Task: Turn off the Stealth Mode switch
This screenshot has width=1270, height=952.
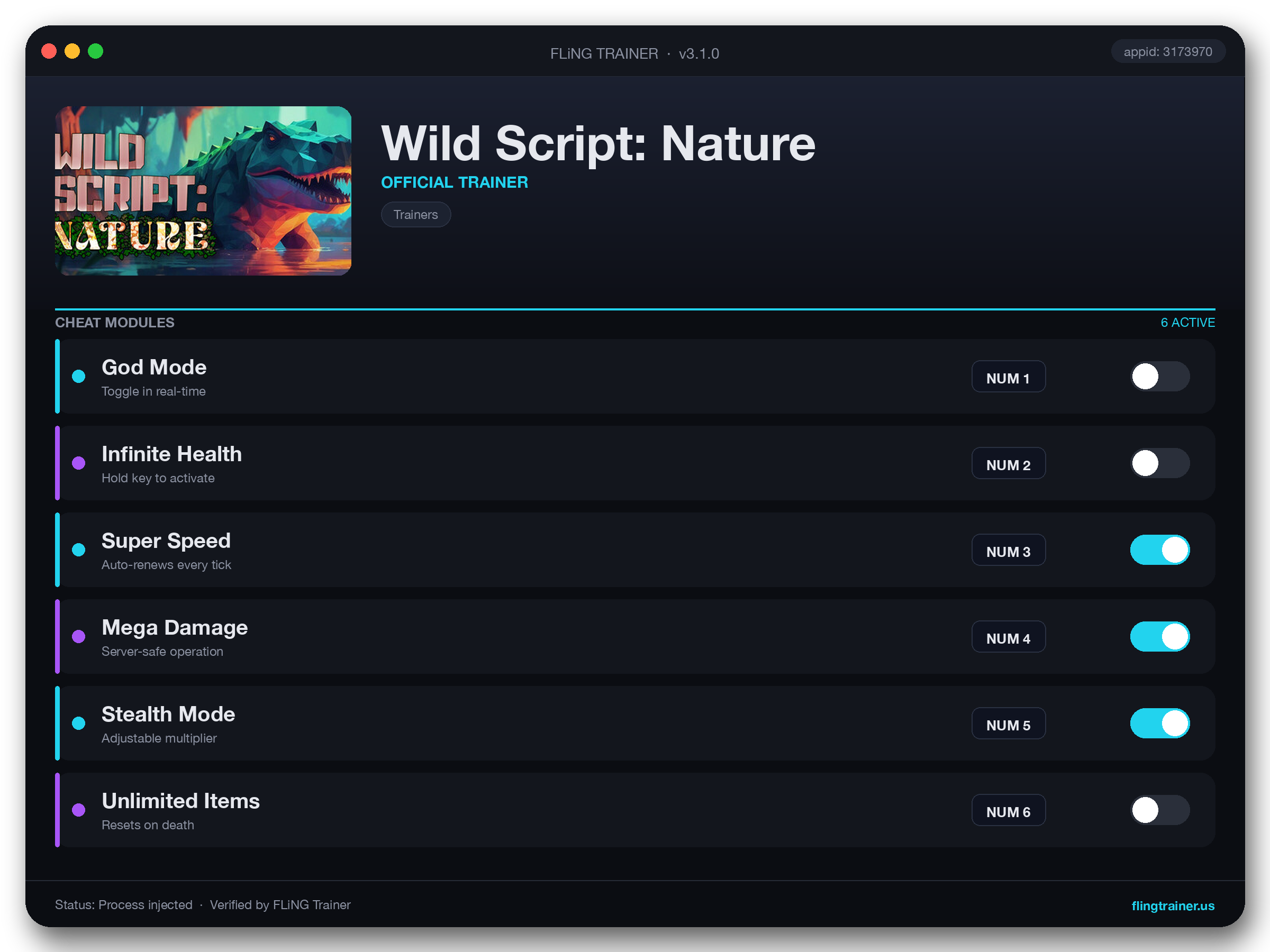Action: [x=1160, y=723]
